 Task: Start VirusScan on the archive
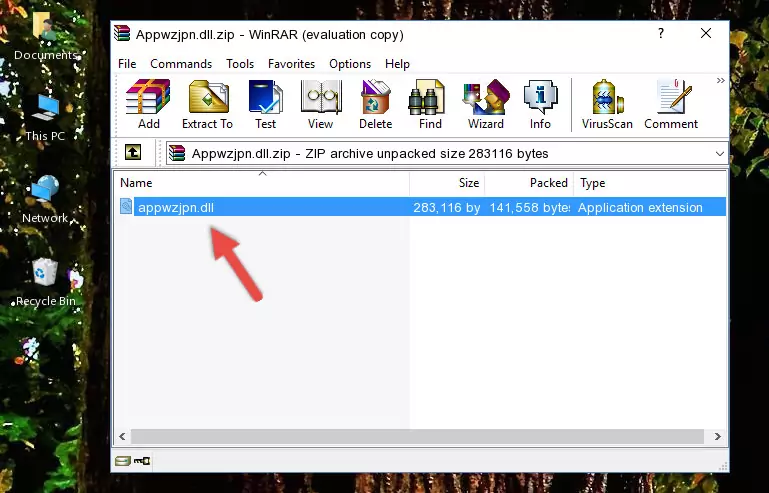click(607, 104)
